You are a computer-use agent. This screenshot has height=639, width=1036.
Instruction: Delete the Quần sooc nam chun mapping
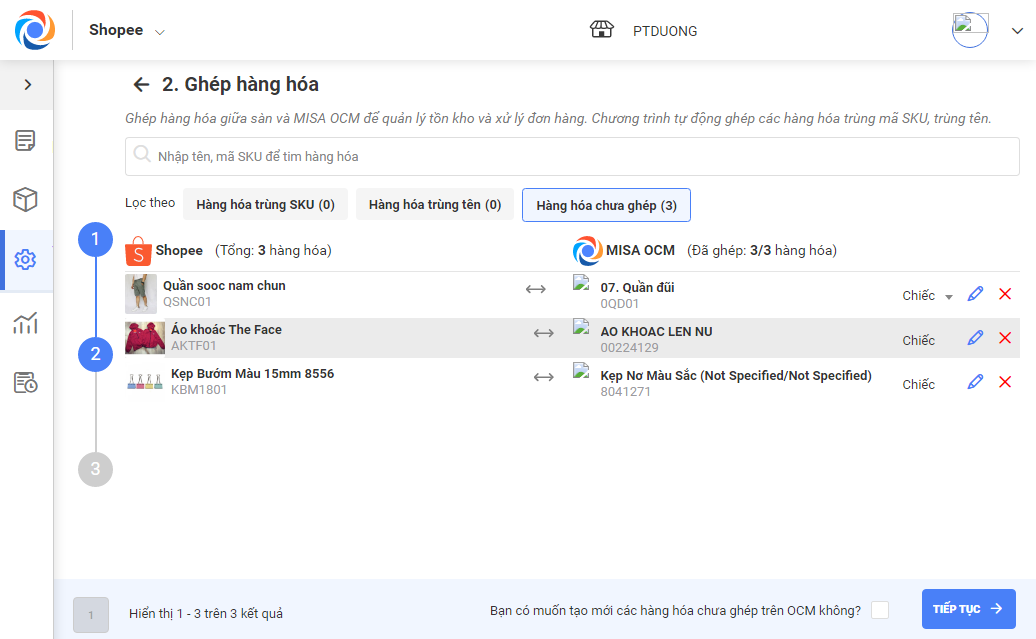(x=1005, y=294)
